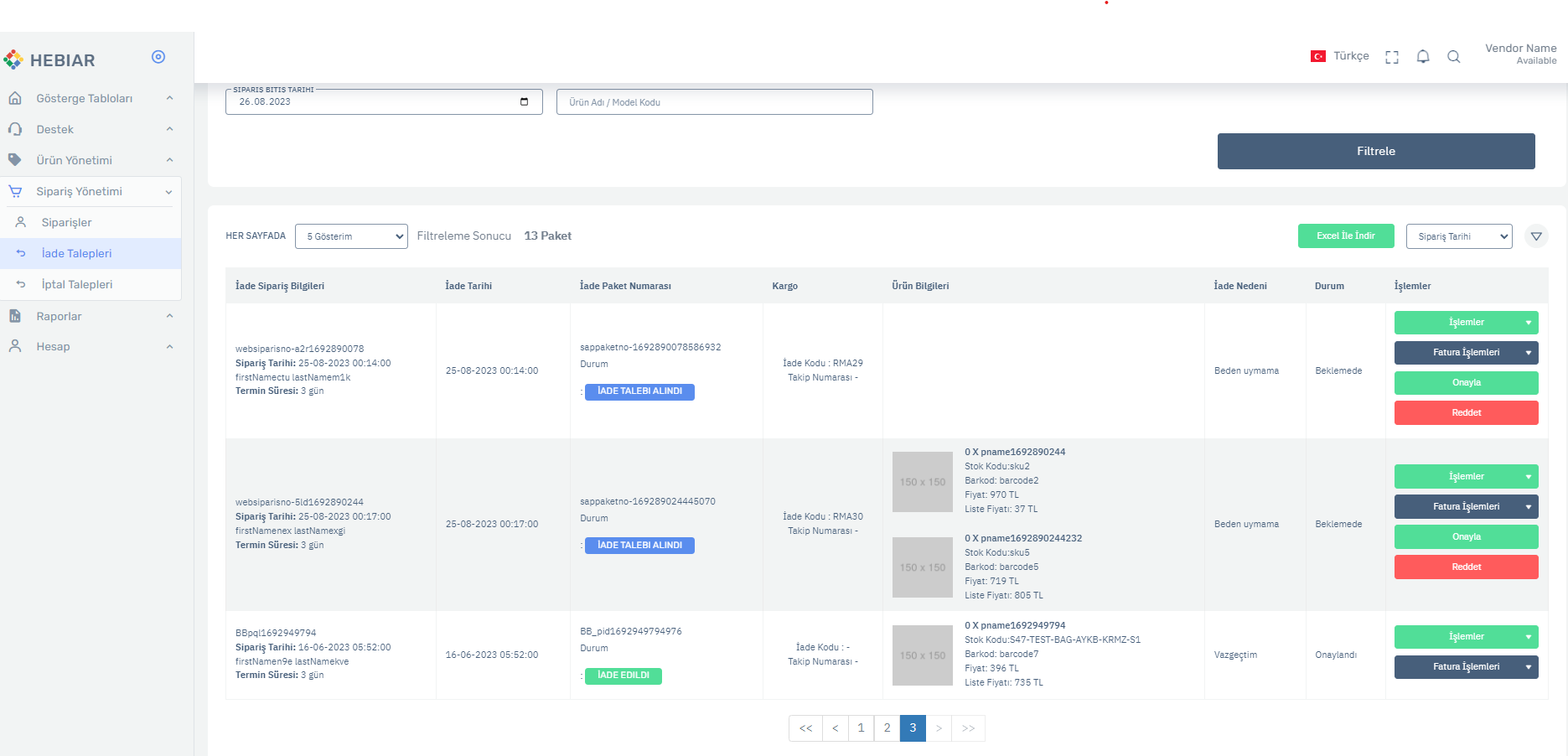Image resolution: width=1568 pixels, height=756 pixels.
Task: Go to page 1
Action: pos(861,728)
